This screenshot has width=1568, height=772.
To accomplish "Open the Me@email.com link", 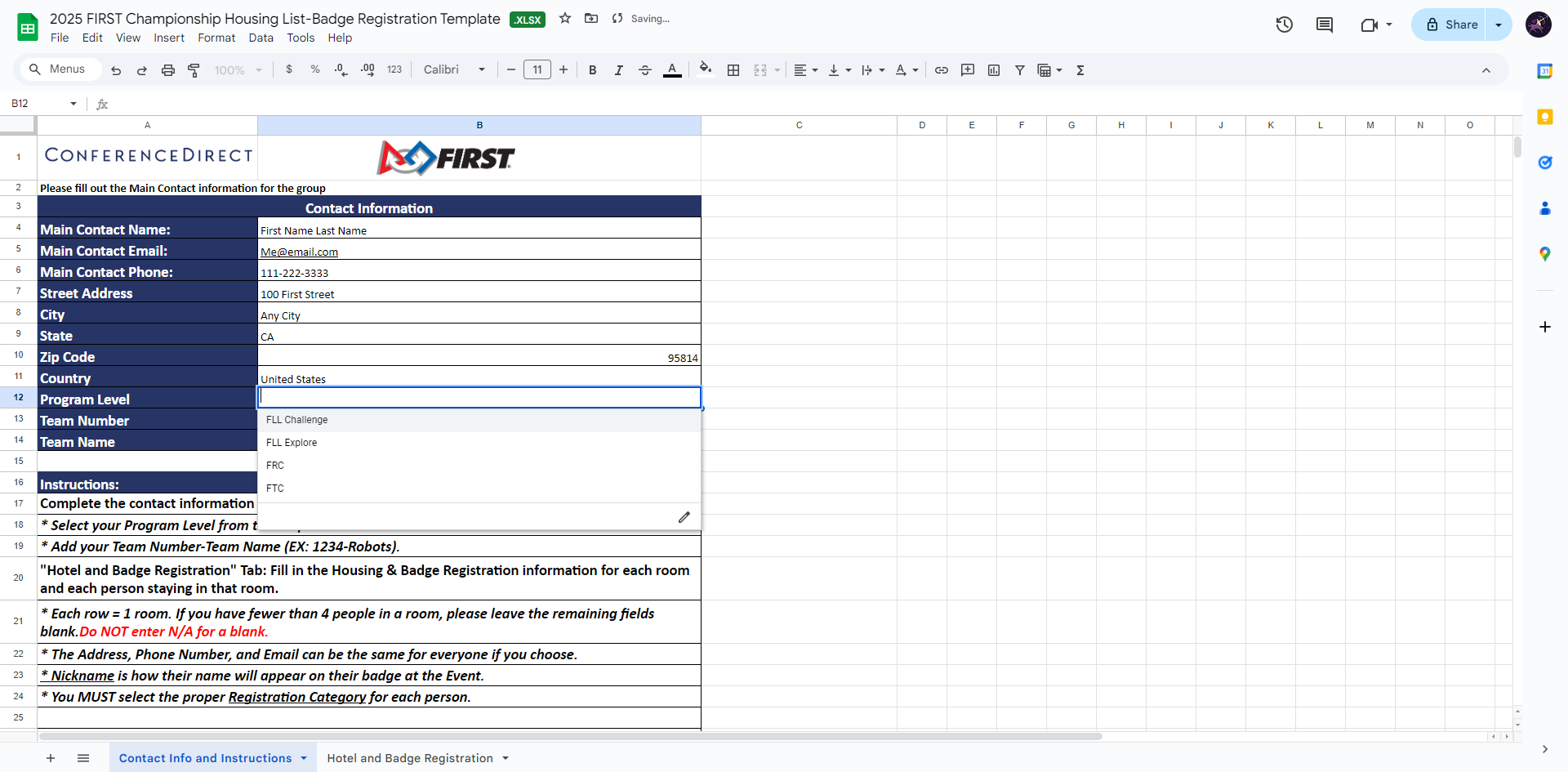I will pos(299,252).
